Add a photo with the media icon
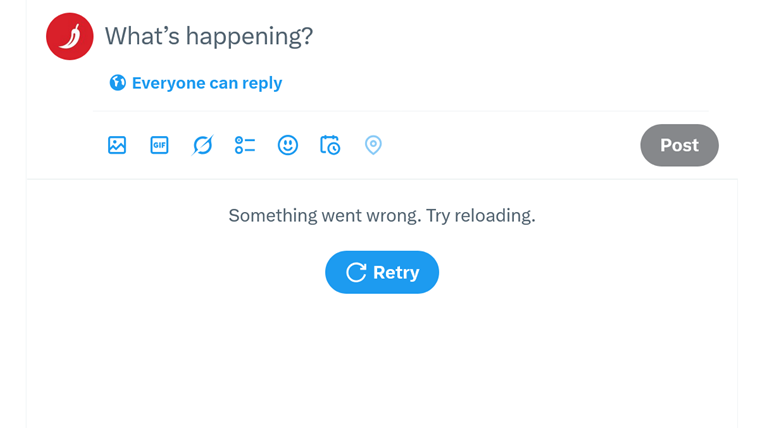This screenshot has height=428, width=765. point(117,145)
